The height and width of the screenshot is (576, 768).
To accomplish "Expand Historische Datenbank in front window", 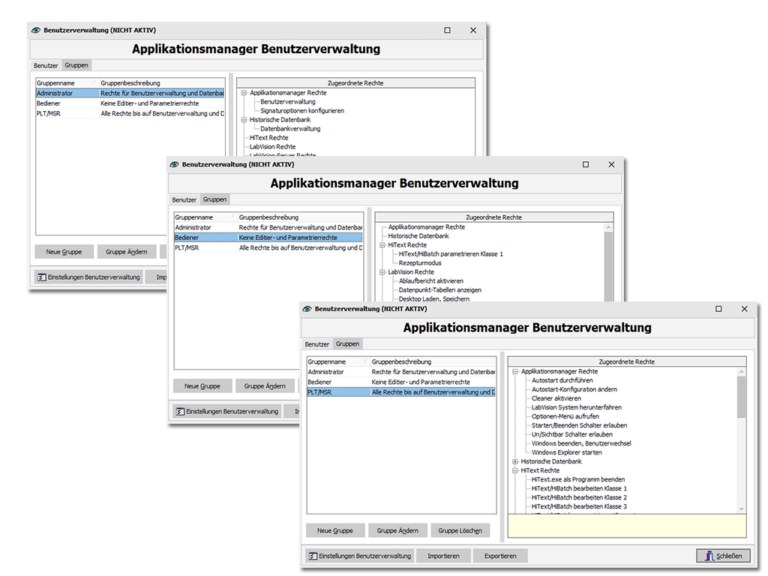I will pos(515,462).
